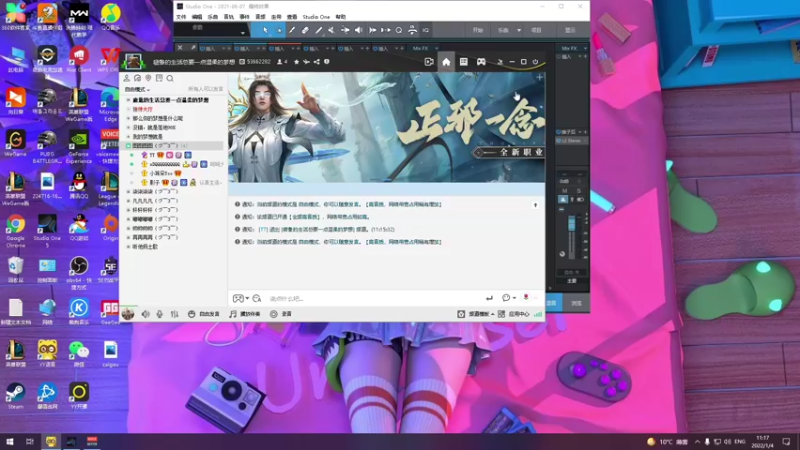Open the dropdown arrow beside 乐曲 button
Image resolution: width=800 pixels, height=450 pixels.
pyautogui.click(x=519, y=30)
